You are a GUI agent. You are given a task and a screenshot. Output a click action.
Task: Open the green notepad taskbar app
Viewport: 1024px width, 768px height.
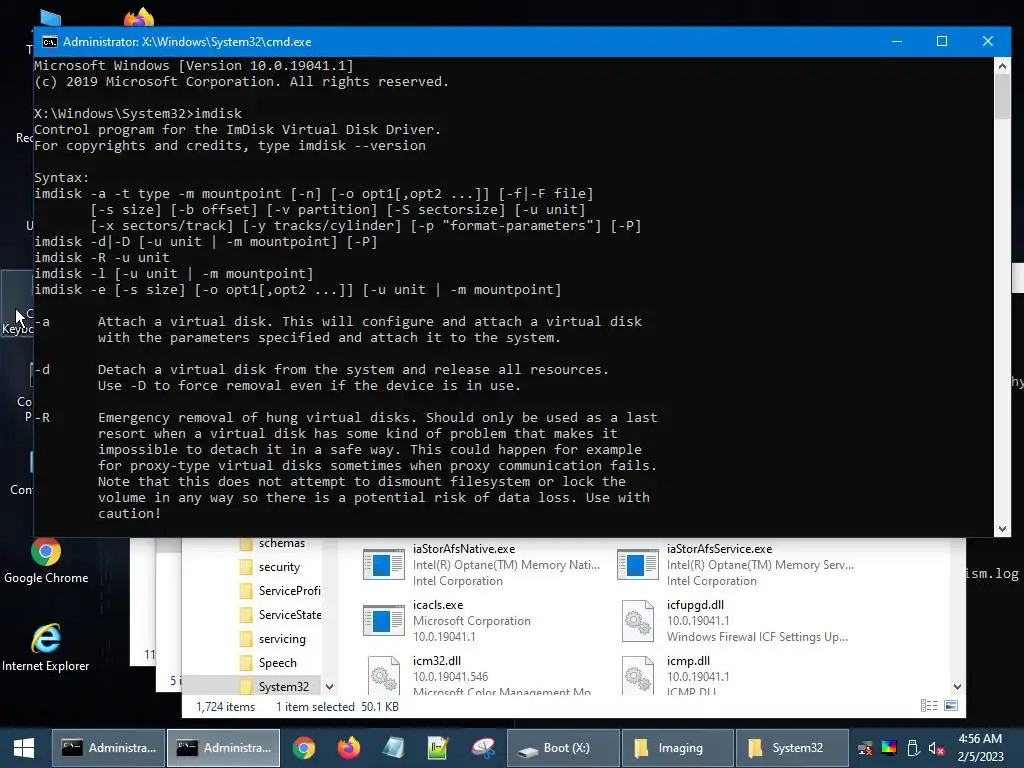coord(438,748)
